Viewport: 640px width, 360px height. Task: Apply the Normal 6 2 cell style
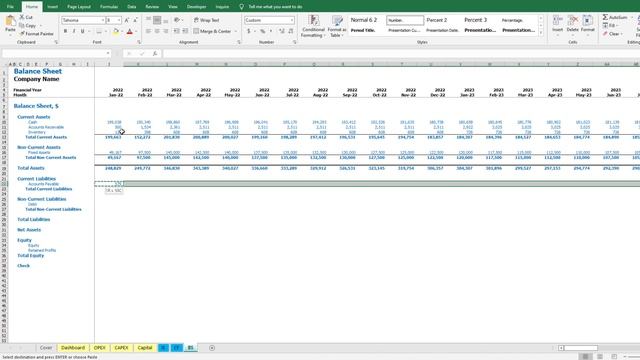tap(364, 20)
